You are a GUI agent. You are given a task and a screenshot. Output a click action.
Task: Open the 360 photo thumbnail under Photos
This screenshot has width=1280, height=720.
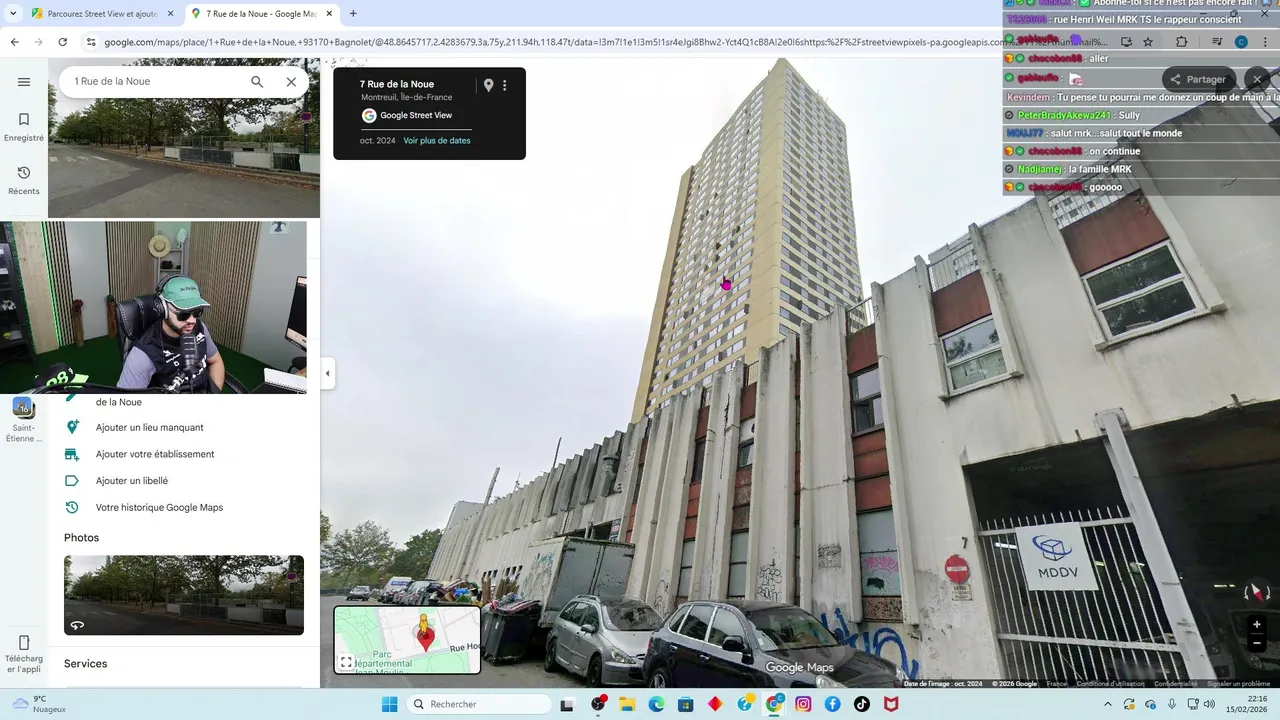184,595
